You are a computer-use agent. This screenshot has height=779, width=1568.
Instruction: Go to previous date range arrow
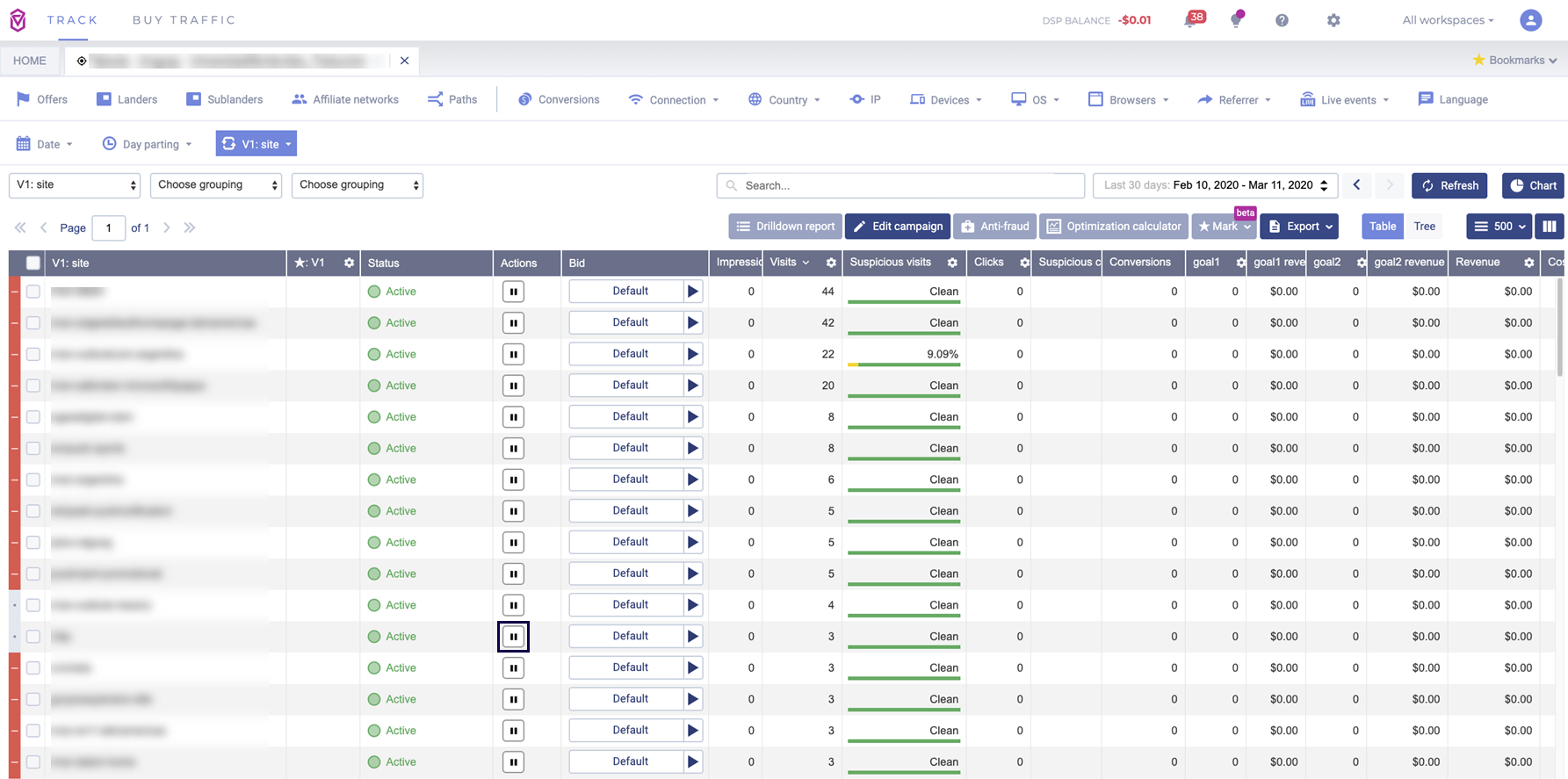[x=1356, y=185]
